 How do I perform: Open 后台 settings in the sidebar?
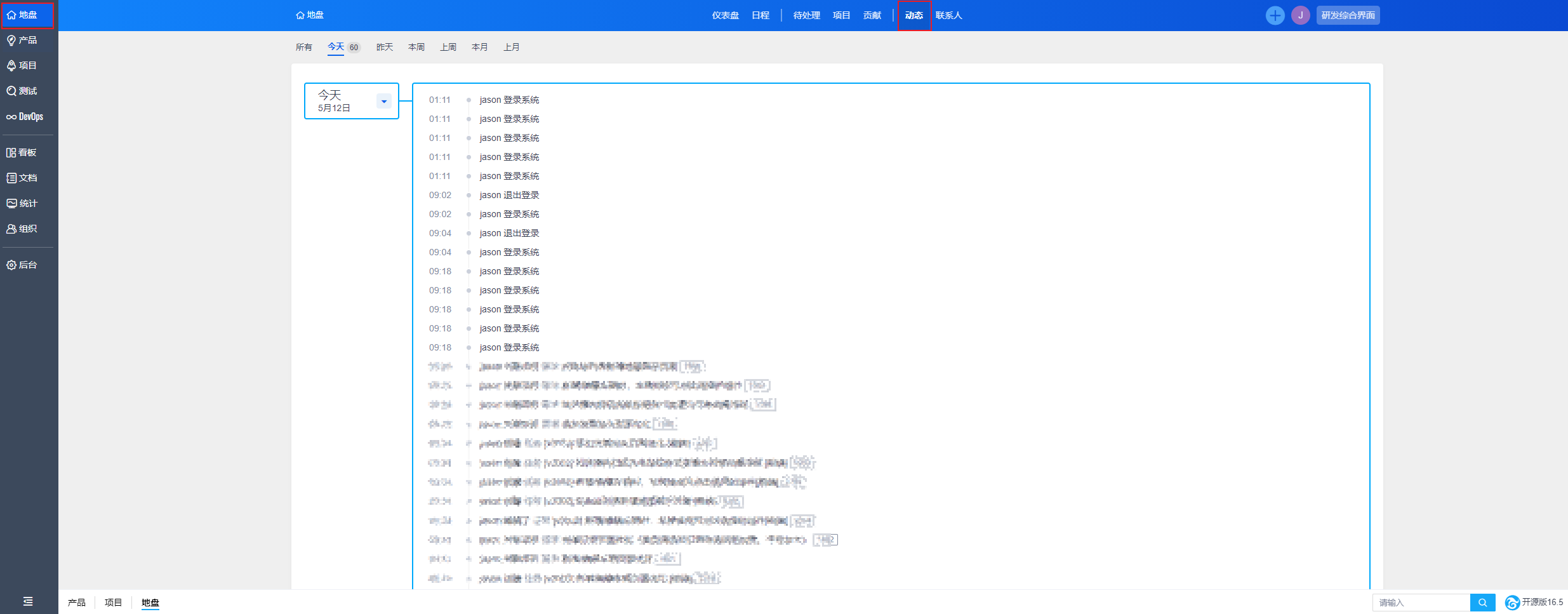tap(22, 265)
